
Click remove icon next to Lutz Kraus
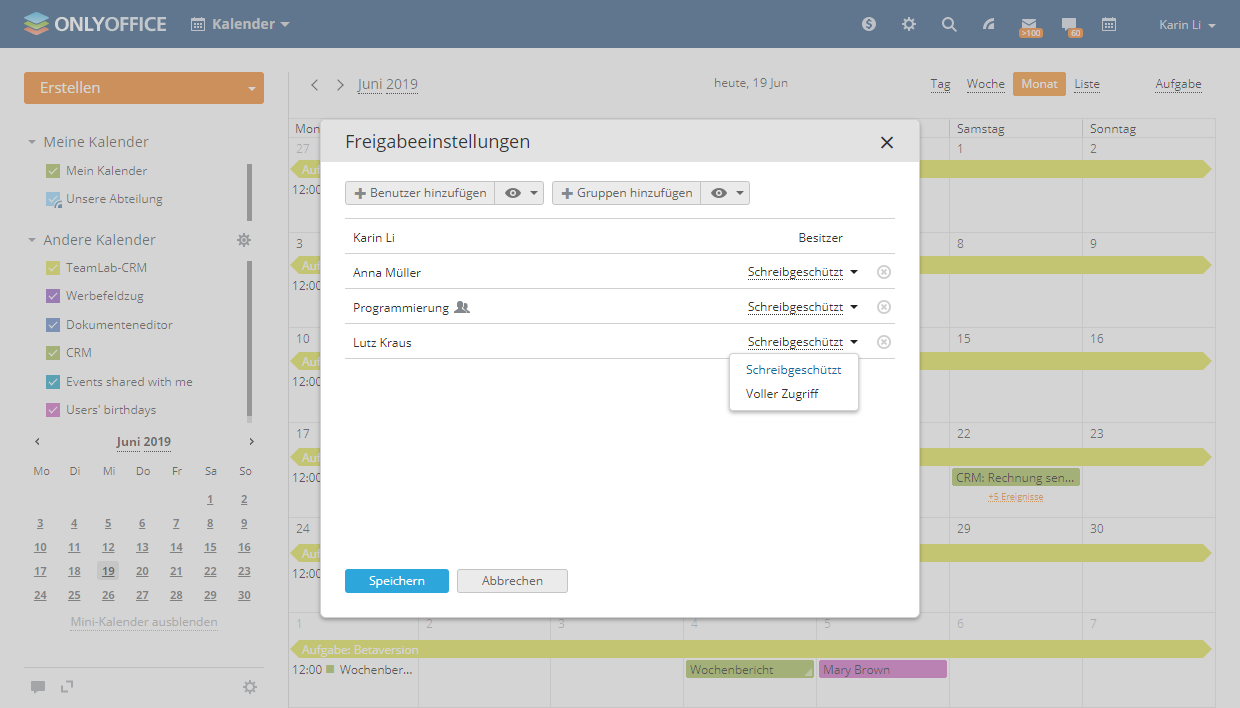[883, 342]
